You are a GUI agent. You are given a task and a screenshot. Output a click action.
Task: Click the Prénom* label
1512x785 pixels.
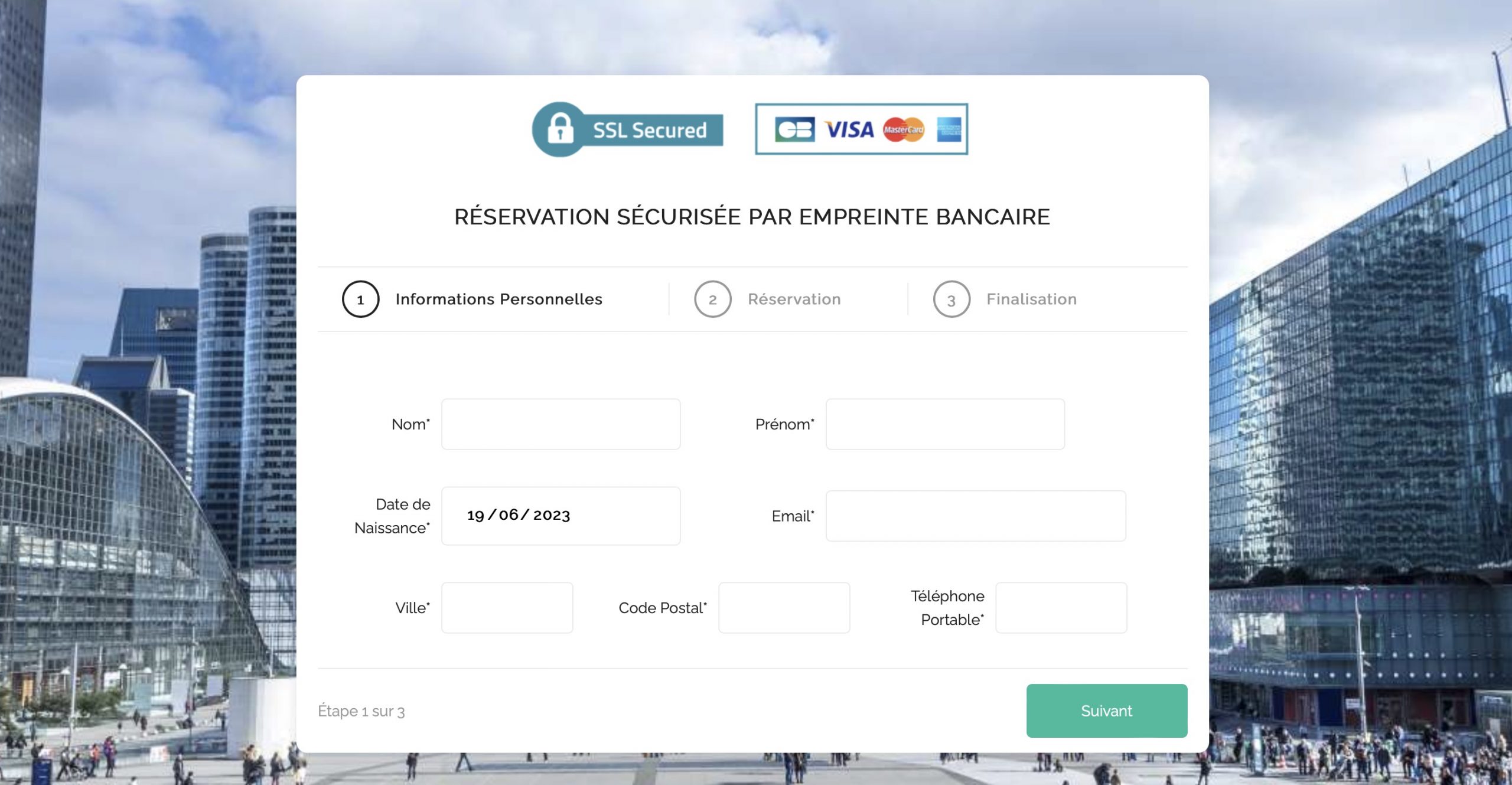click(x=784, y=424)
